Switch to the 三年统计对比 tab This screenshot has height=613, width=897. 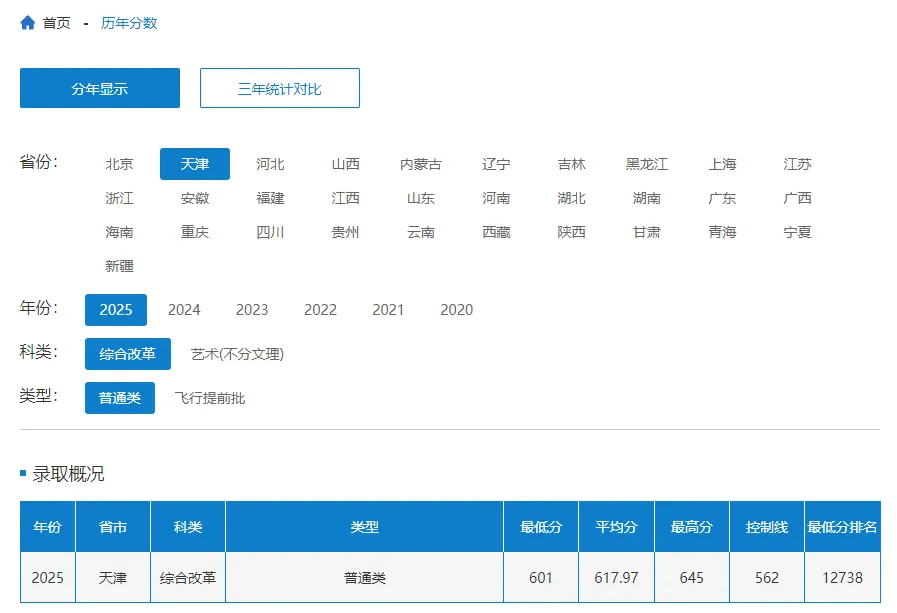click(280, 88)
